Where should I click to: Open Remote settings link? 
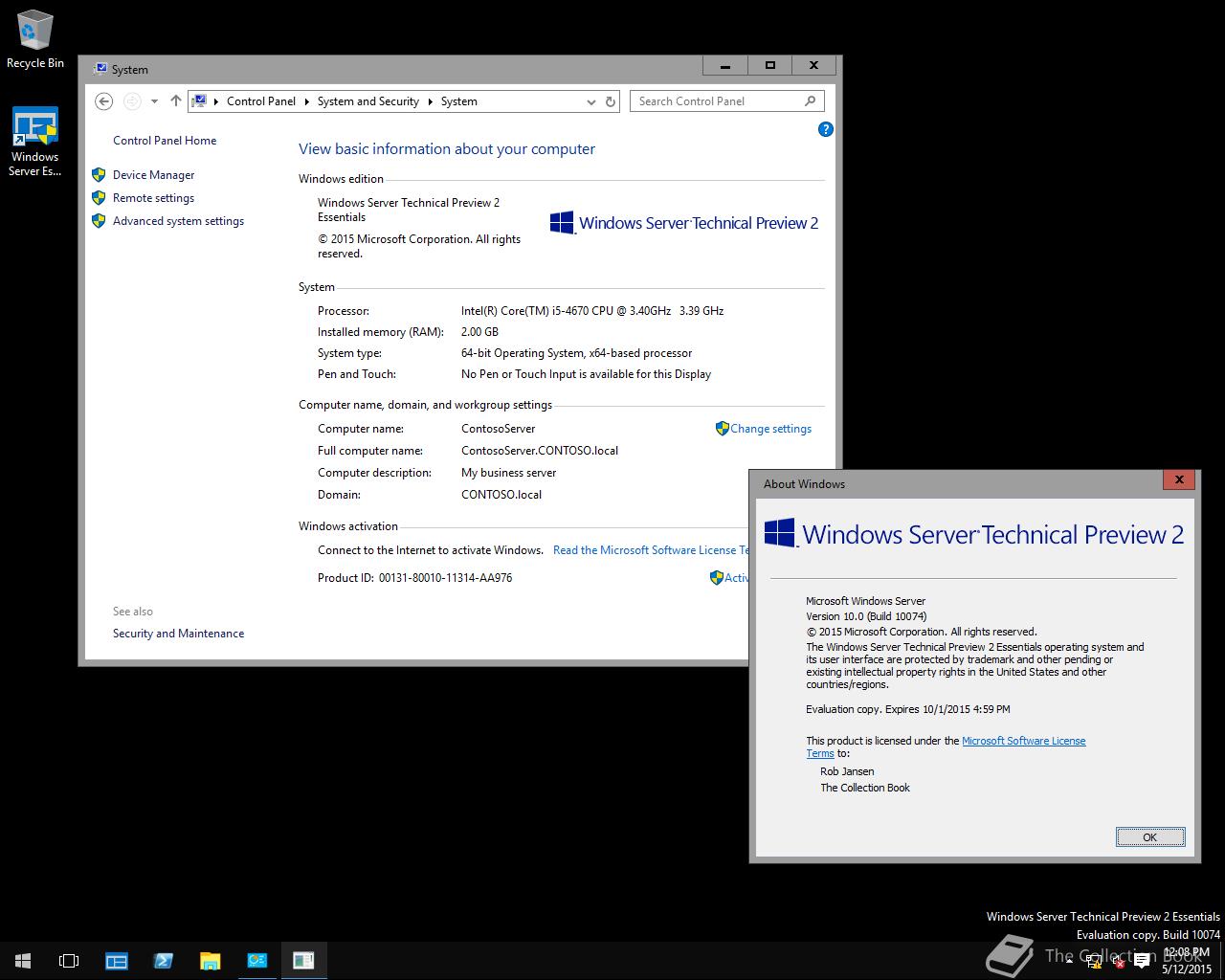153,198
